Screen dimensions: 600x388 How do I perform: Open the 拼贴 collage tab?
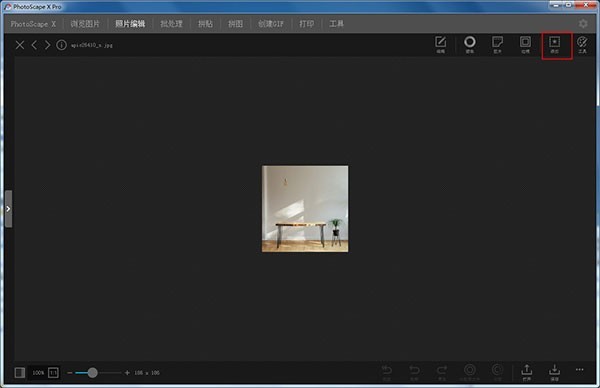pos(205,24)
